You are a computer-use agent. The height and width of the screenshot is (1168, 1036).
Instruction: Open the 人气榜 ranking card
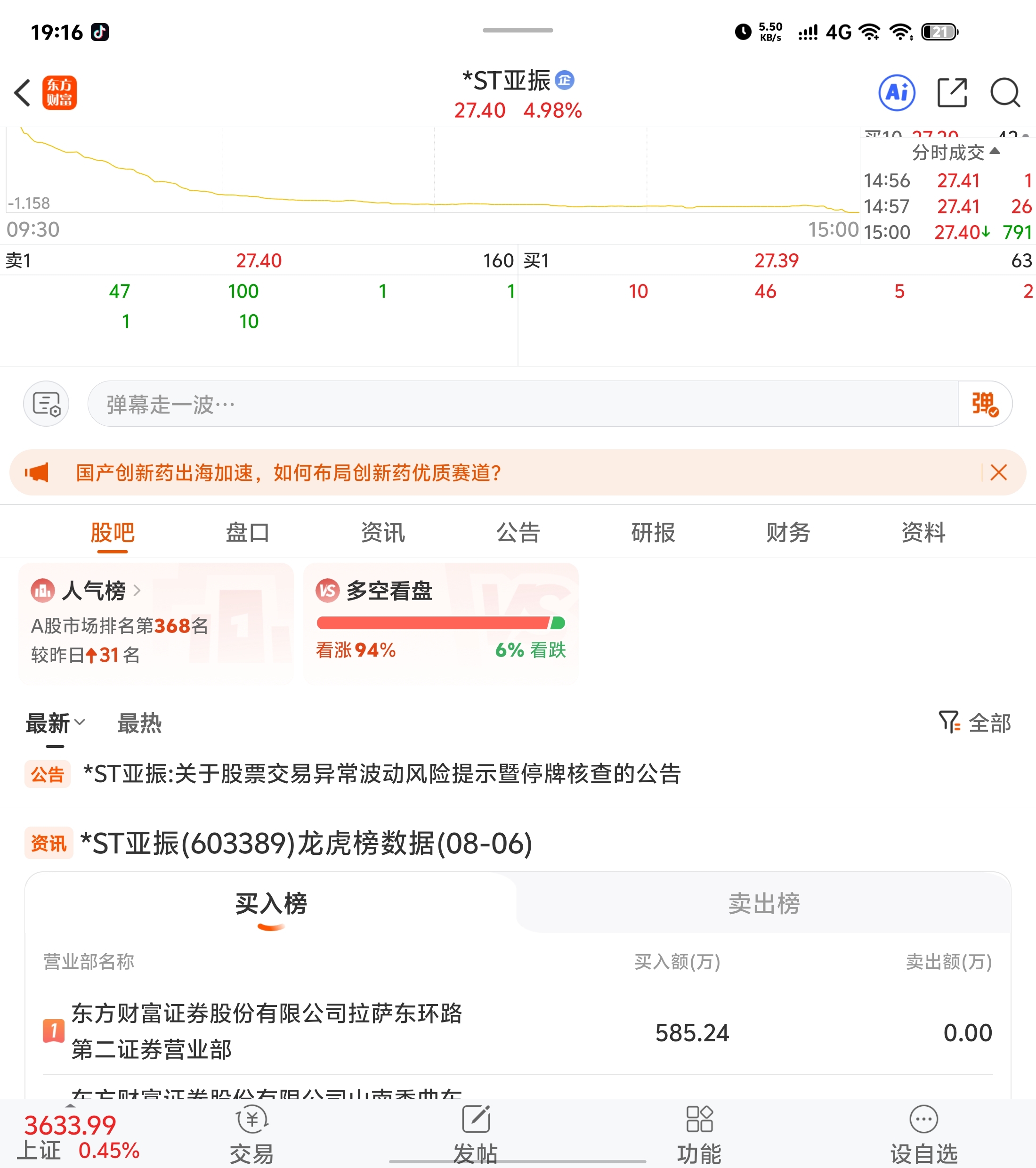click(156, 623)
